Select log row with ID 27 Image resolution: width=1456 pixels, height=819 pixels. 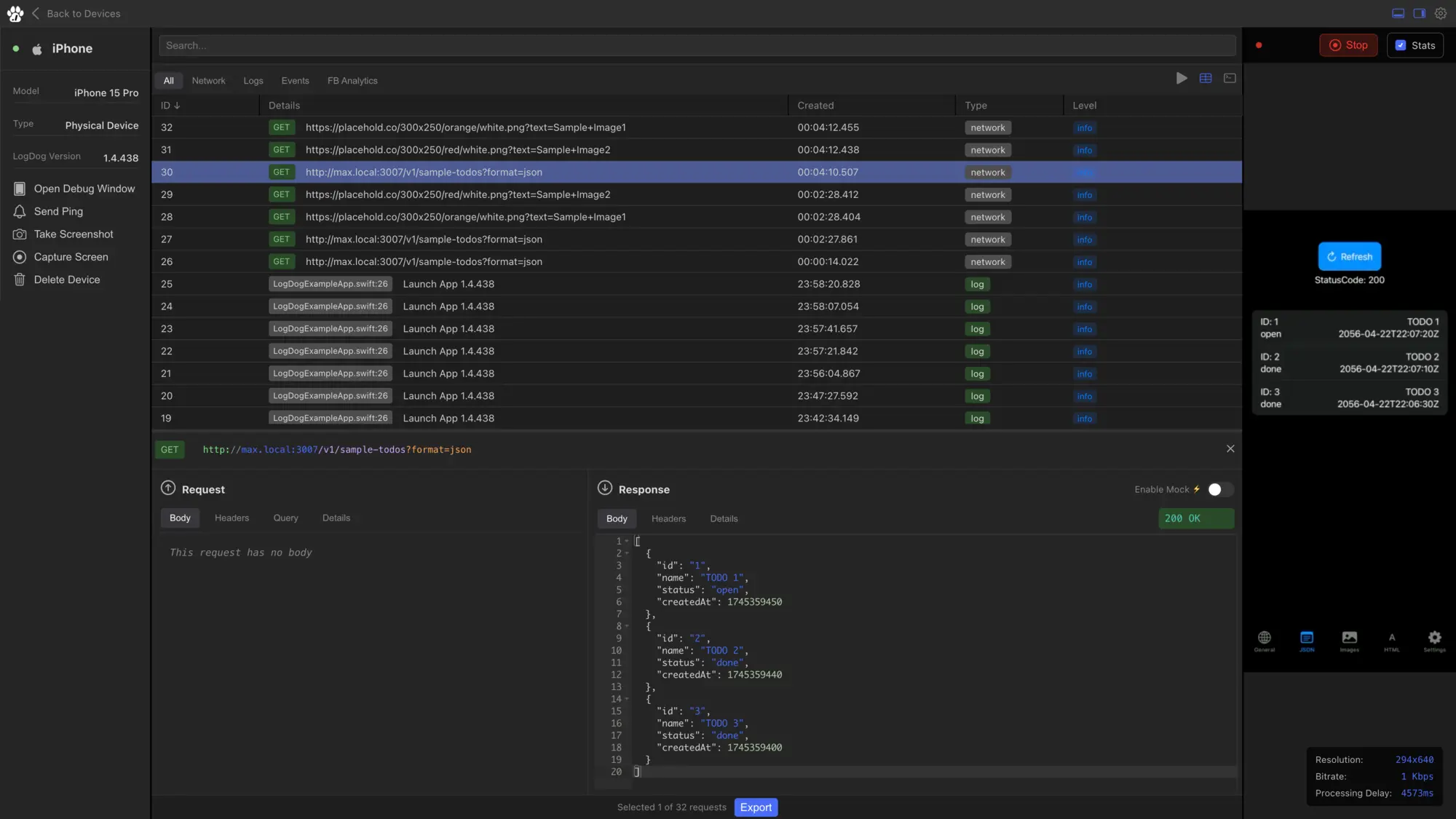(x=697, y=240)
